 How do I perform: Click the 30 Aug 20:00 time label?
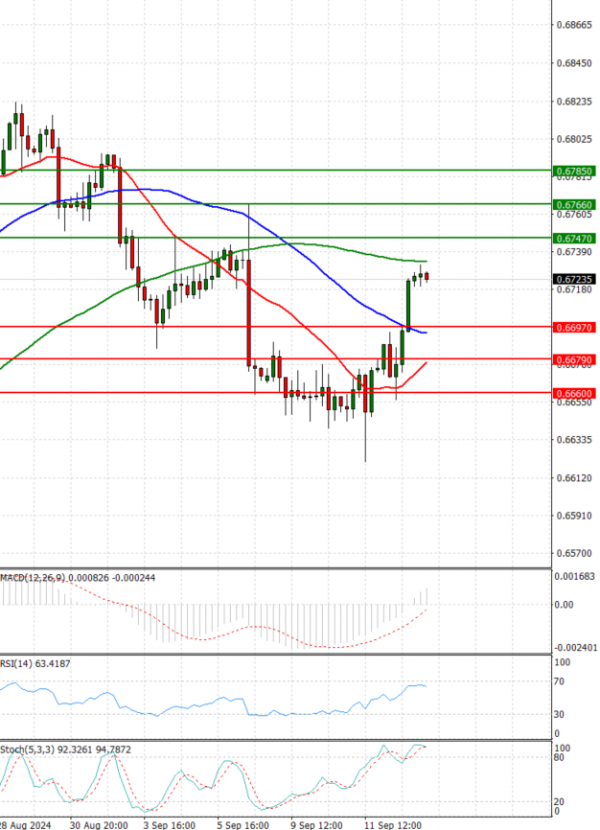coord(99,825)
